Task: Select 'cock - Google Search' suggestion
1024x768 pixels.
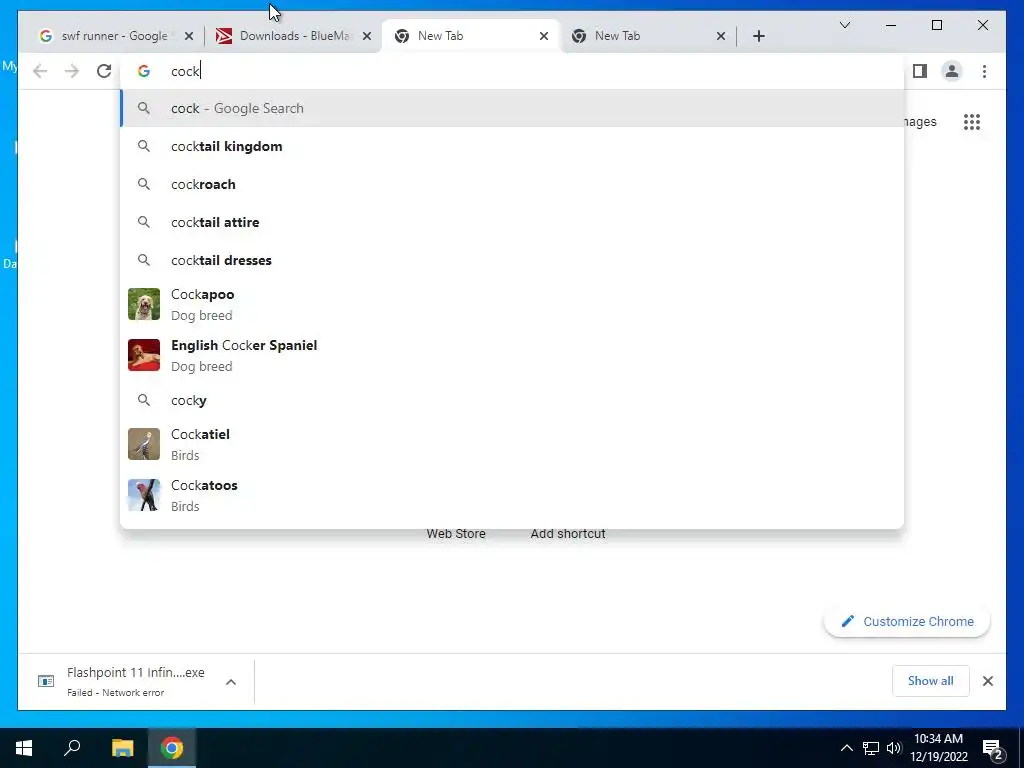Action: (512, 108)
